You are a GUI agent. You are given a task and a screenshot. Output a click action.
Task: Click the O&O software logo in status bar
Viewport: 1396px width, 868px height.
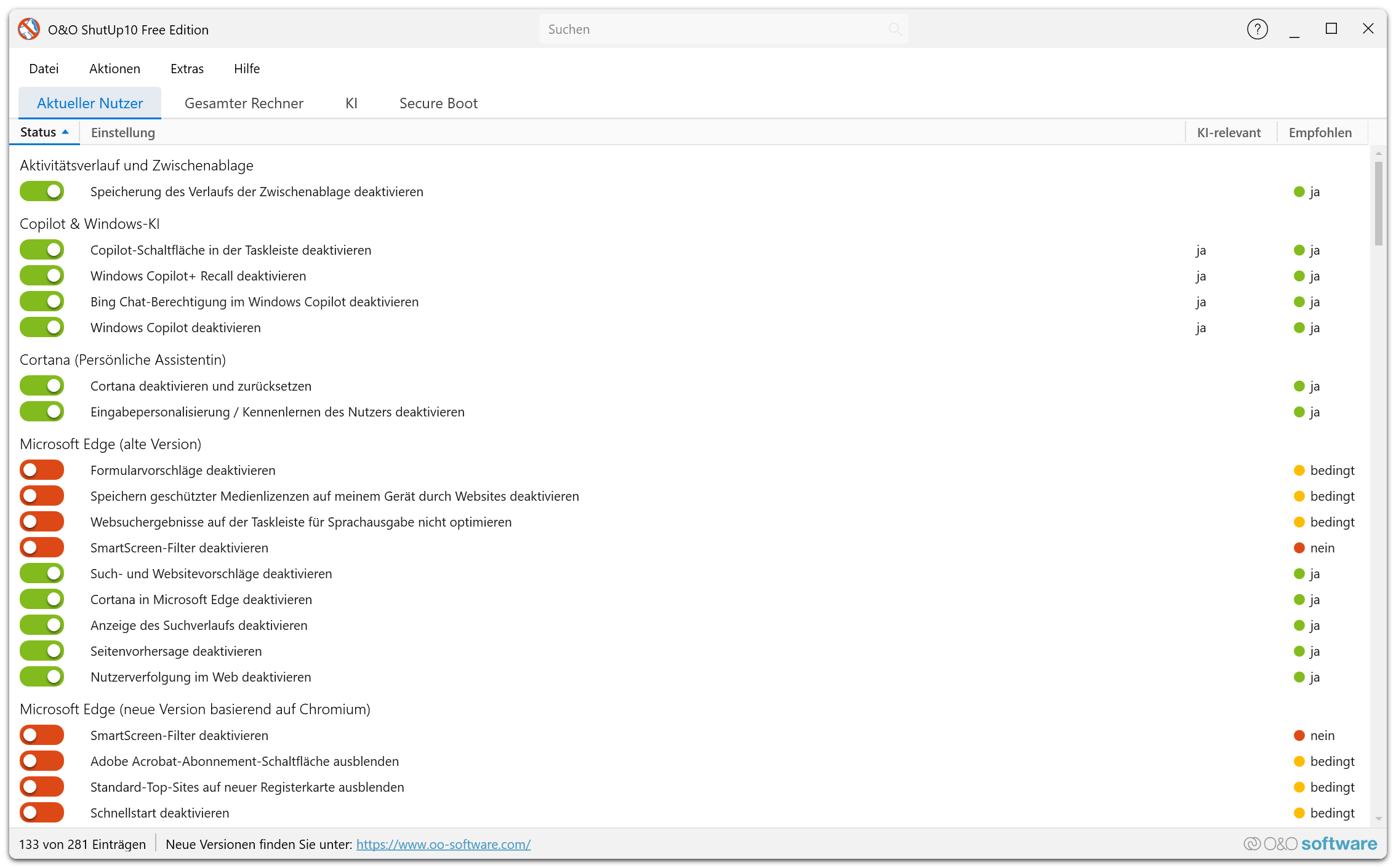1310,843
